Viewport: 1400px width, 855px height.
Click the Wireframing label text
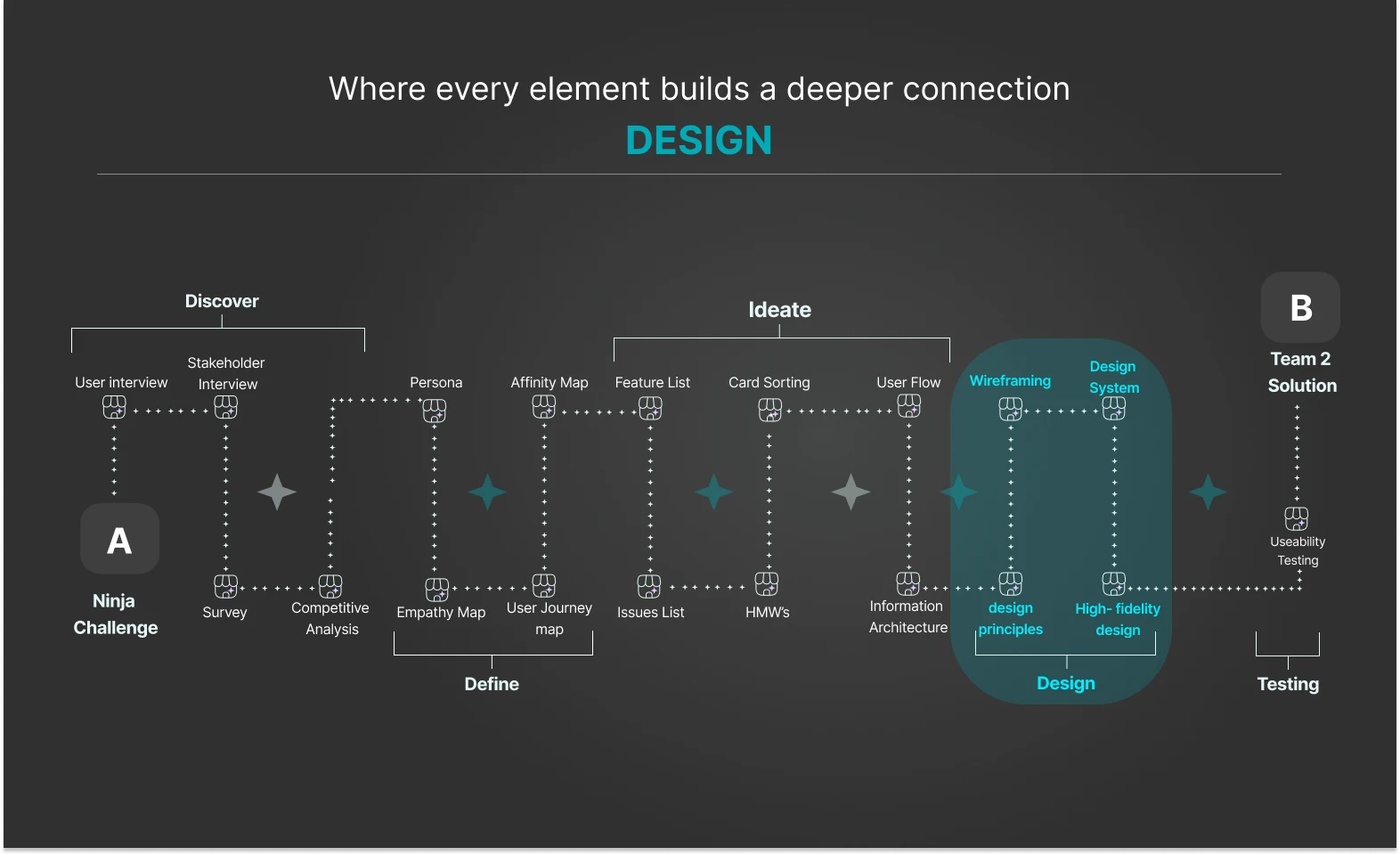[1010, 380]
